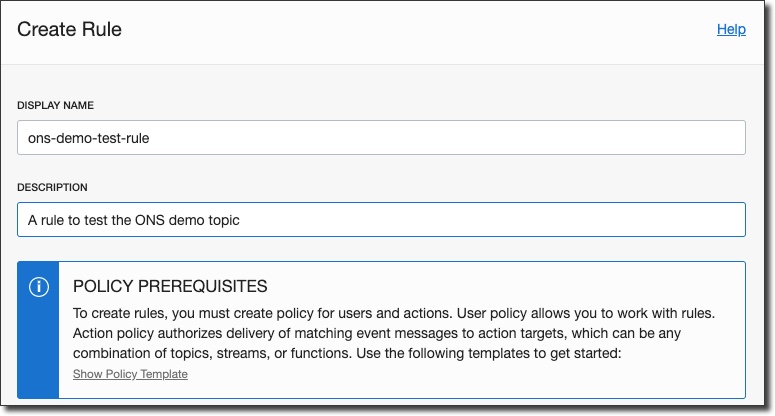Show the policy template
The height and width of the screenshot is (416, 775).
(x=130, y=374)
